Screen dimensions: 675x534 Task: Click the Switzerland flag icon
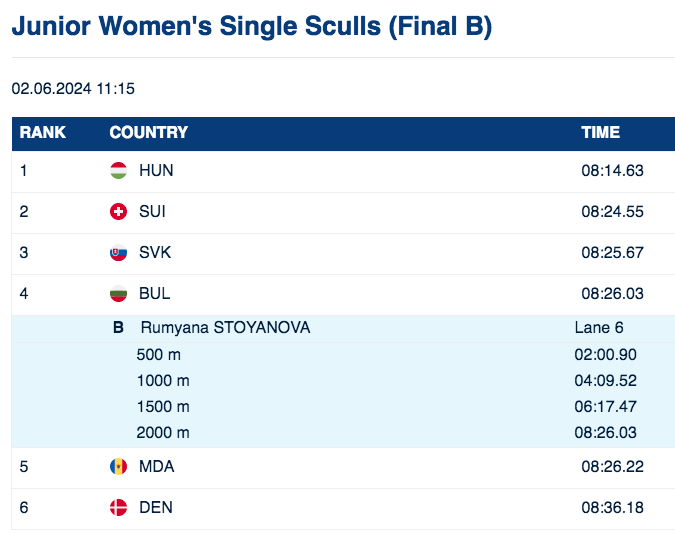click(118, 212)
